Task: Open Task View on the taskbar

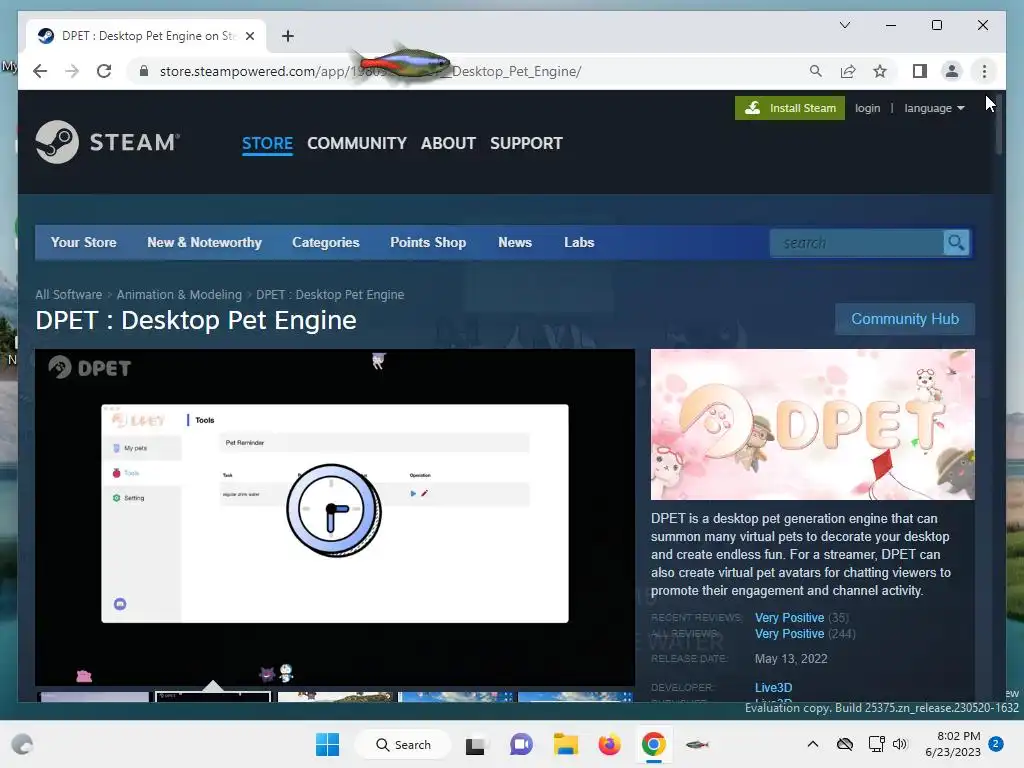Action: click(x=475, y=745)
